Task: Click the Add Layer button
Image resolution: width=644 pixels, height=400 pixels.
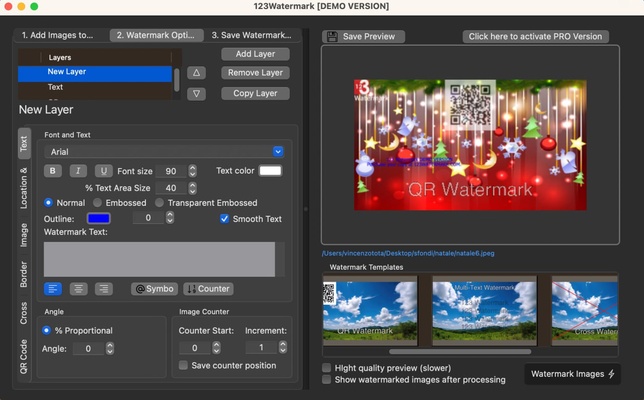Action: pos(255,54)
